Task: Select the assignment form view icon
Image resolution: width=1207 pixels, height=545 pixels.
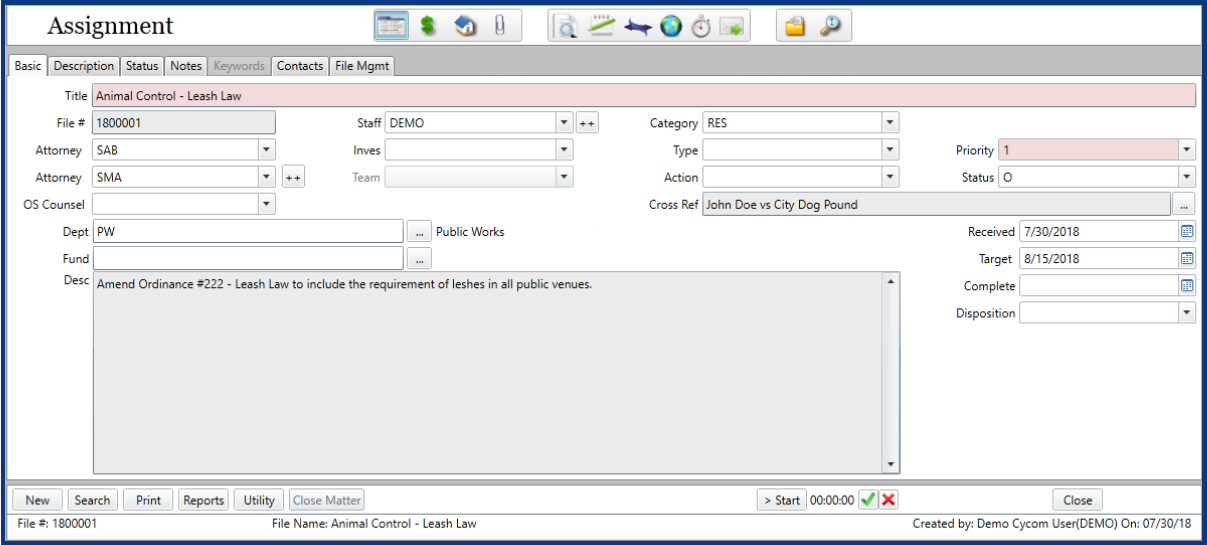Action: 391,27
